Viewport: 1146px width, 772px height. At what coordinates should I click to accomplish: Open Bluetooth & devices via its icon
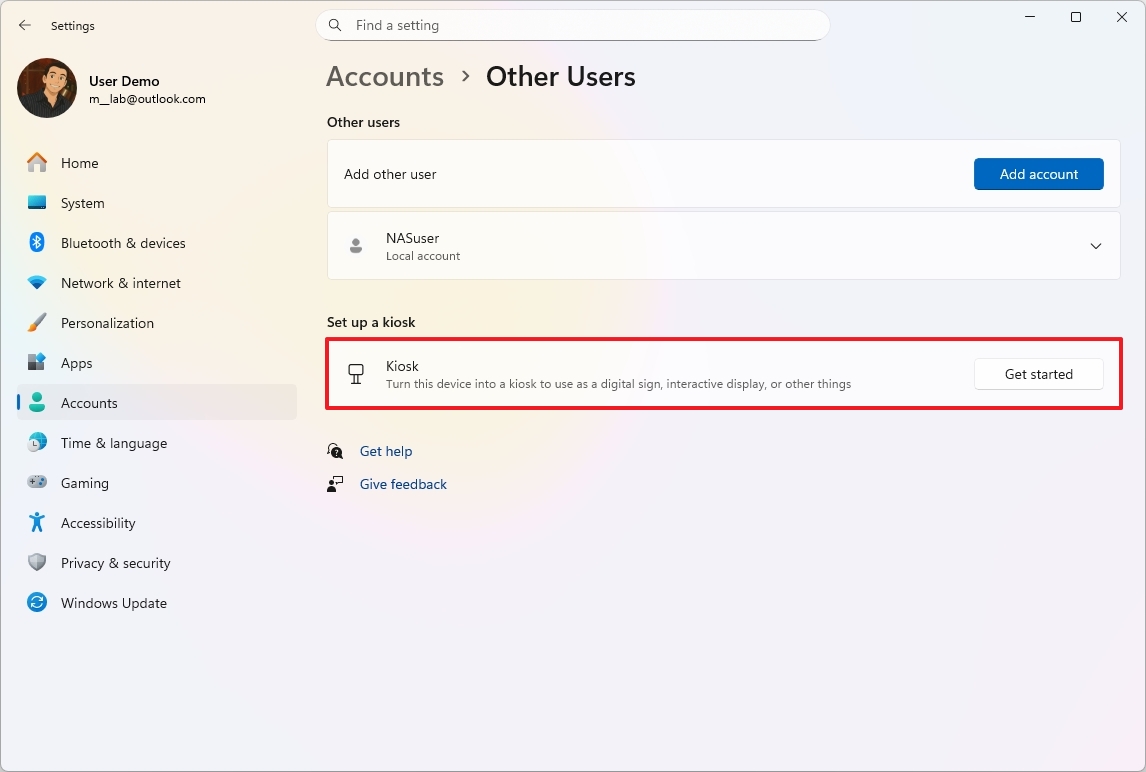point(37,243)
